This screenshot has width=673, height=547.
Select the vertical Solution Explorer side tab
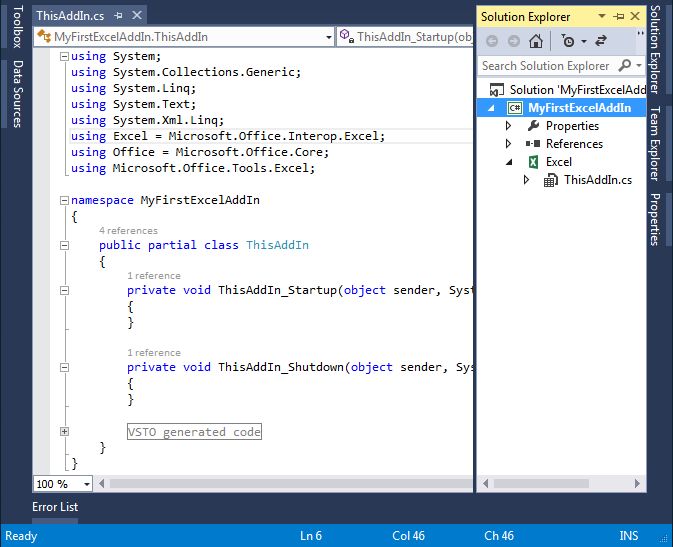pos(655,49)
